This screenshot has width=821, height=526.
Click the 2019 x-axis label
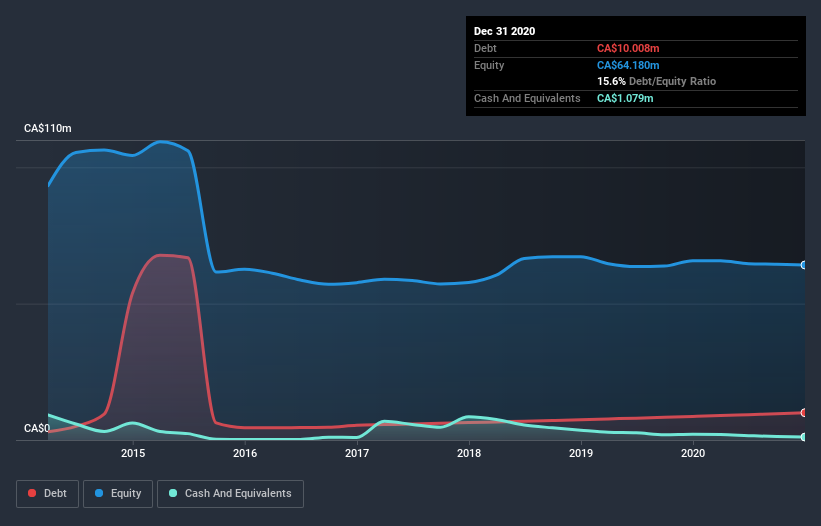[581, 453]
